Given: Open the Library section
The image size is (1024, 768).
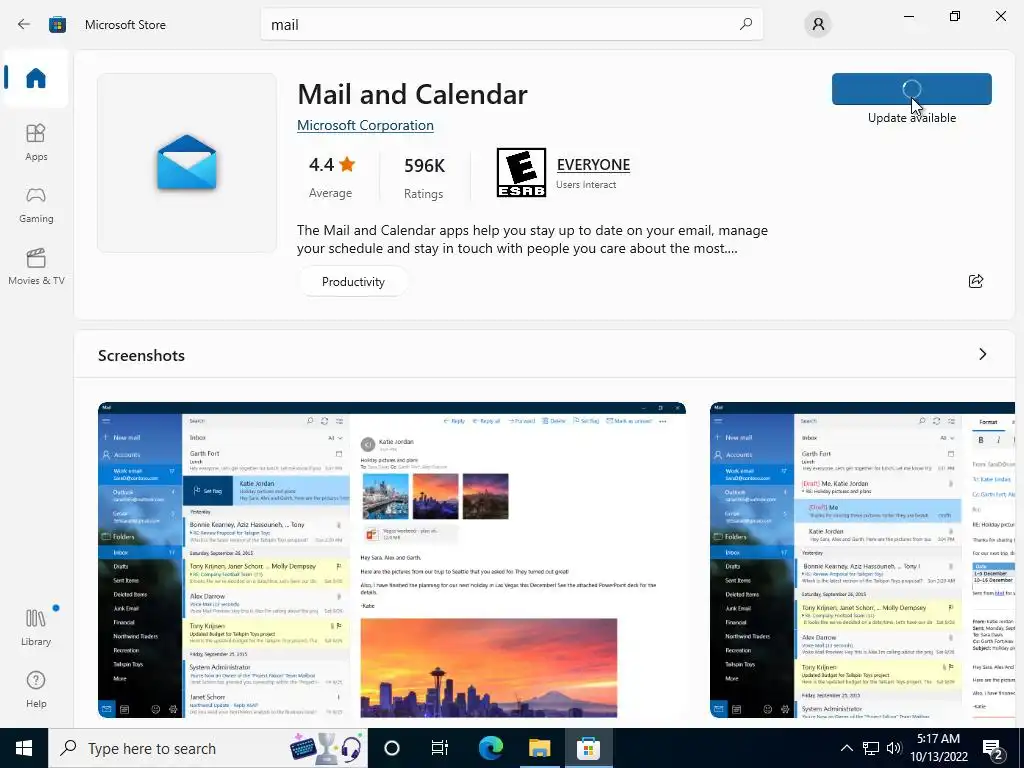Looking at the screenshot, I should (x=36, y=627).
